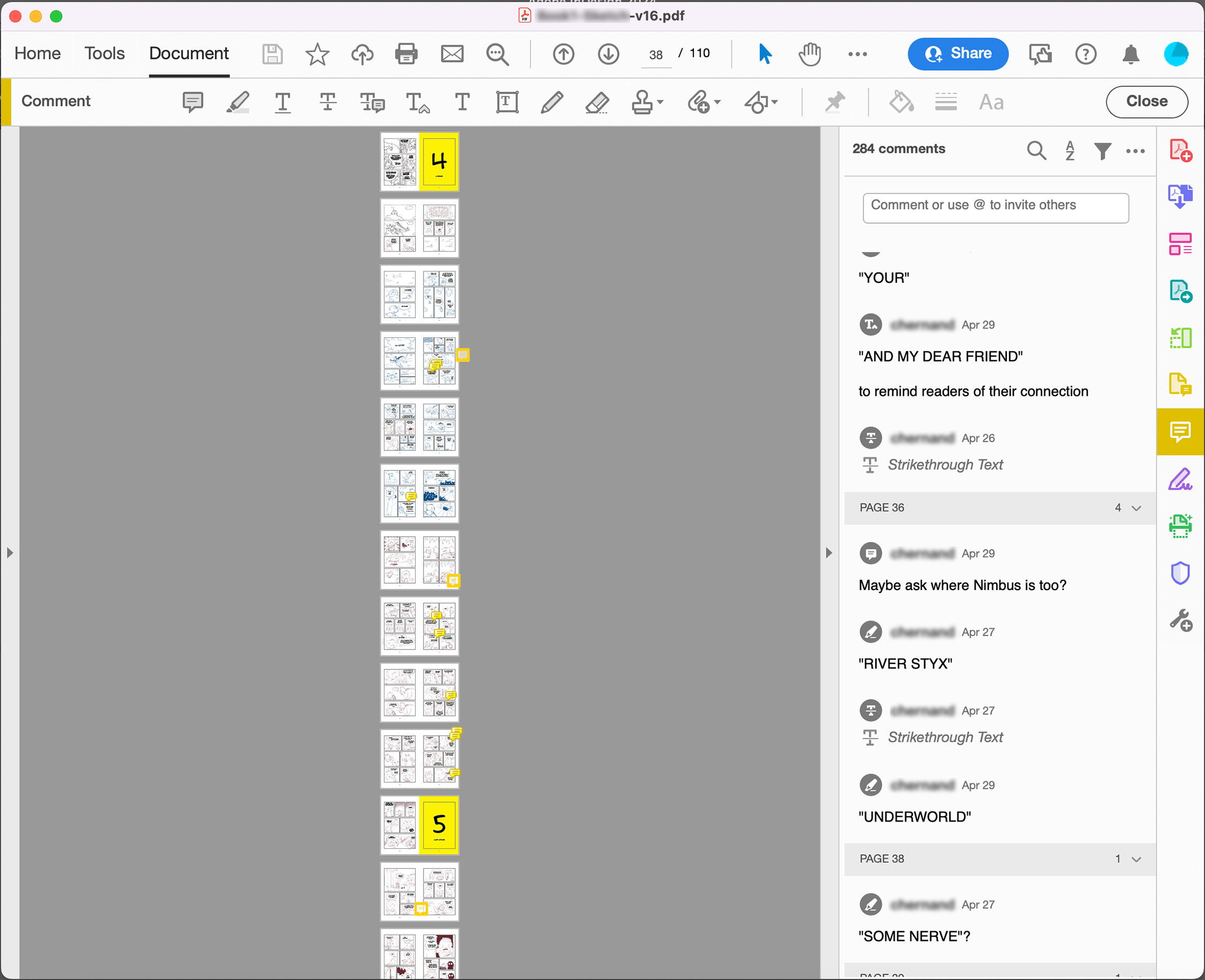Close the Comment toolbar
This screenshot has height=980, width=1205.
tap(1146, 102)
